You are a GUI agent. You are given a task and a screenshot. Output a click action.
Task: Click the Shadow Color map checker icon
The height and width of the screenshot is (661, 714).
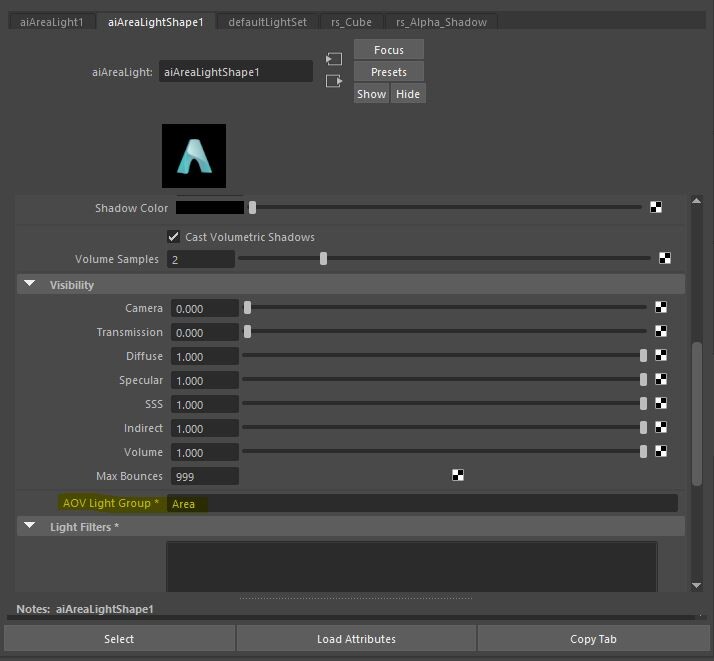click(x=656, y=208)
